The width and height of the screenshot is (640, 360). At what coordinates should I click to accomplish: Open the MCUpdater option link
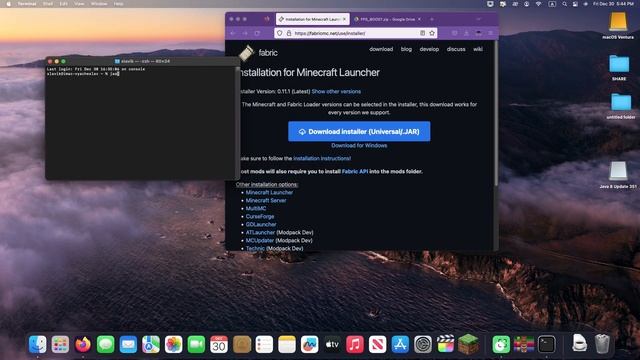(x=260, y=240)
